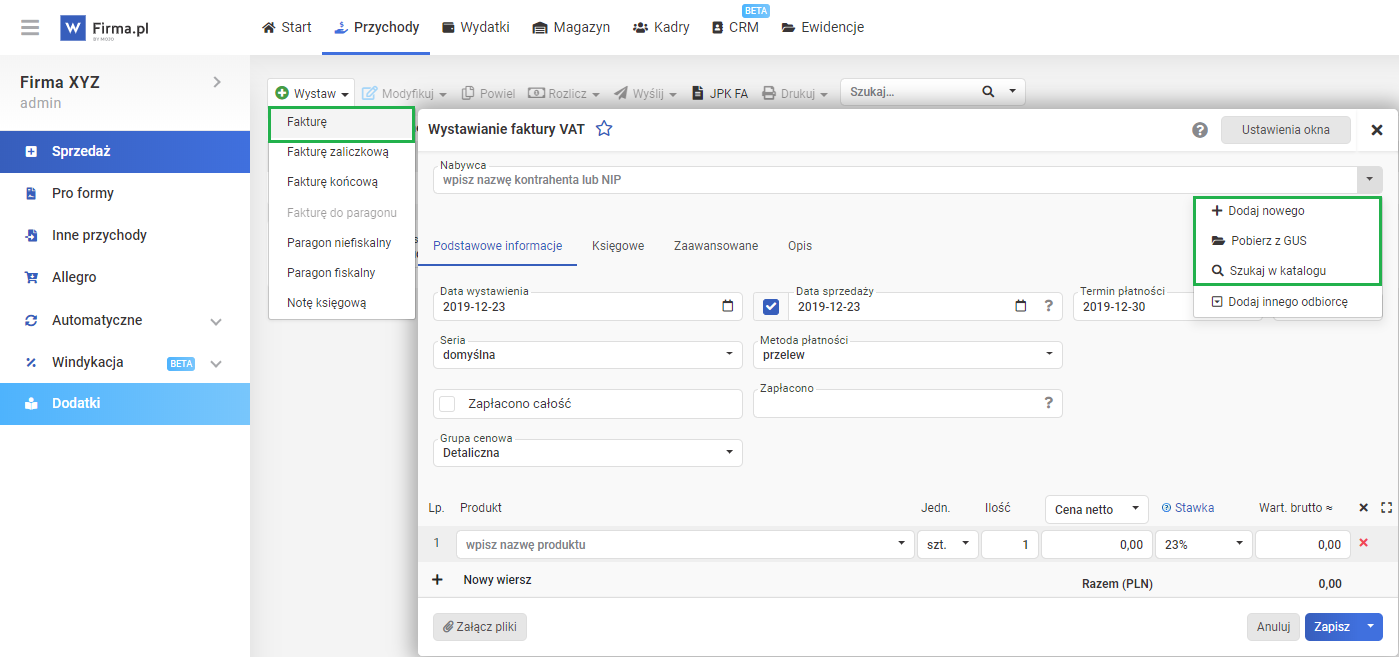Delete product row 1 red X
This screenshot has height=657, width=1399.
tap(1362, 543)
